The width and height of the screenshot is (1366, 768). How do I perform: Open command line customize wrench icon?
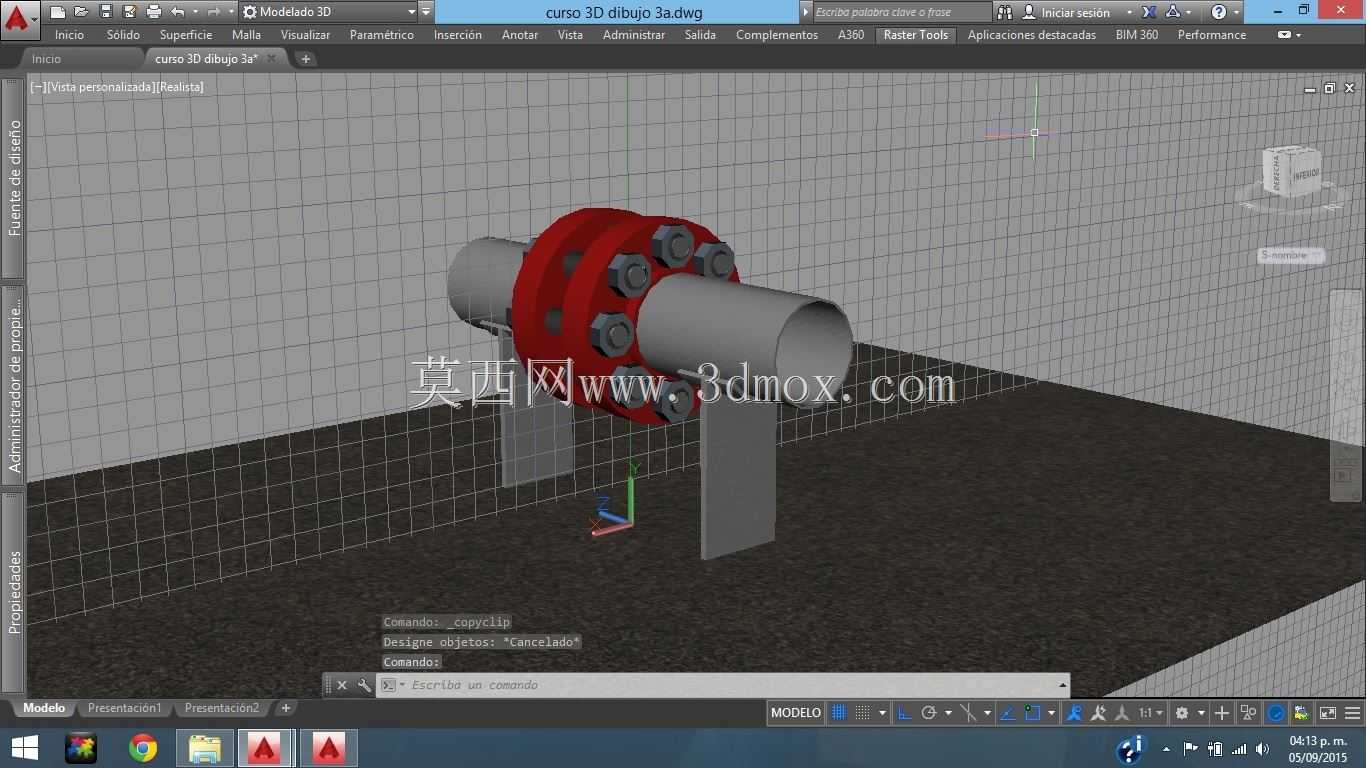[x=364, y=685]
